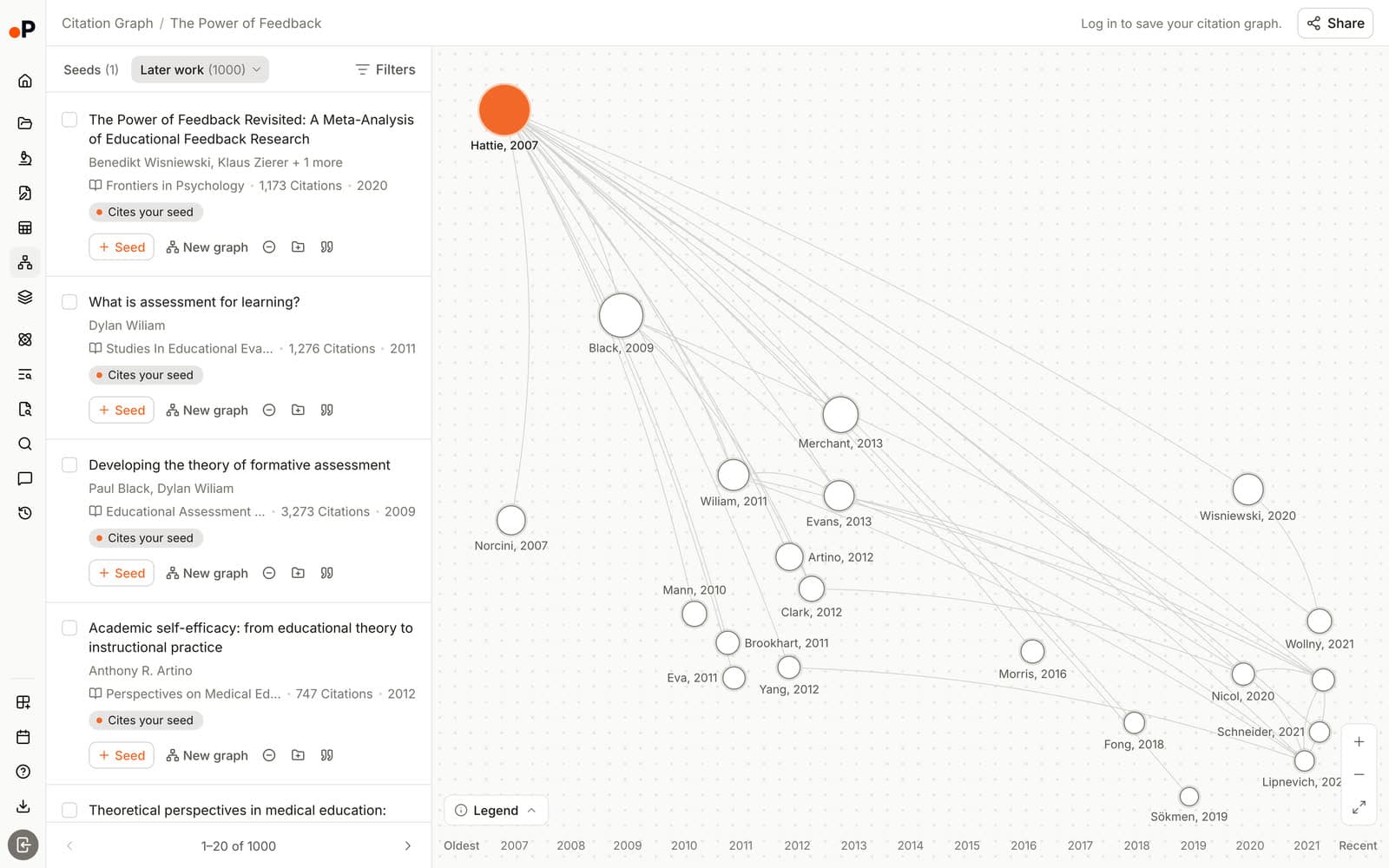The height and width of the screenshot is (868, 1389).
Task: Open the stacked layers icon in sidebar
Action: click(24, 297)
